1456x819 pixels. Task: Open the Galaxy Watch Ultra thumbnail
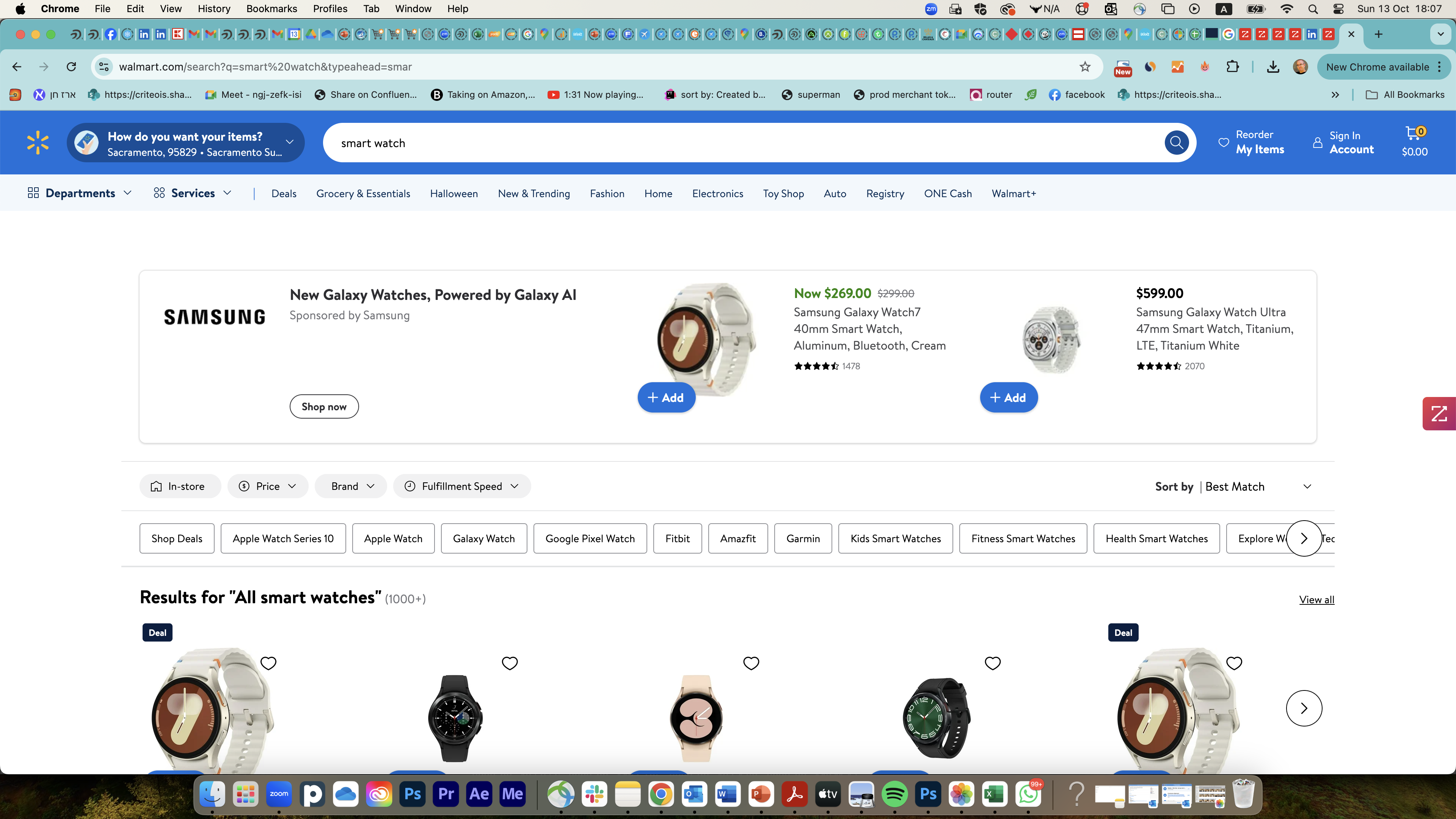click(x=1051, y=339)
